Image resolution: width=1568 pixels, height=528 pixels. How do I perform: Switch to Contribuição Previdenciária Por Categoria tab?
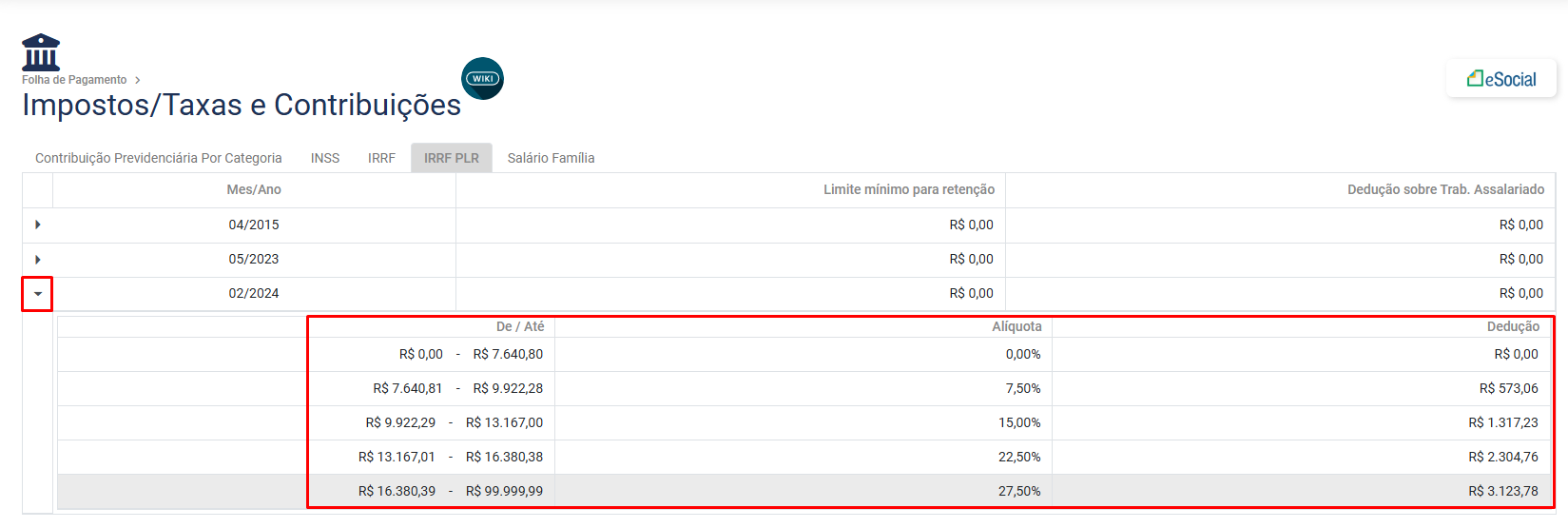(159, 158)
